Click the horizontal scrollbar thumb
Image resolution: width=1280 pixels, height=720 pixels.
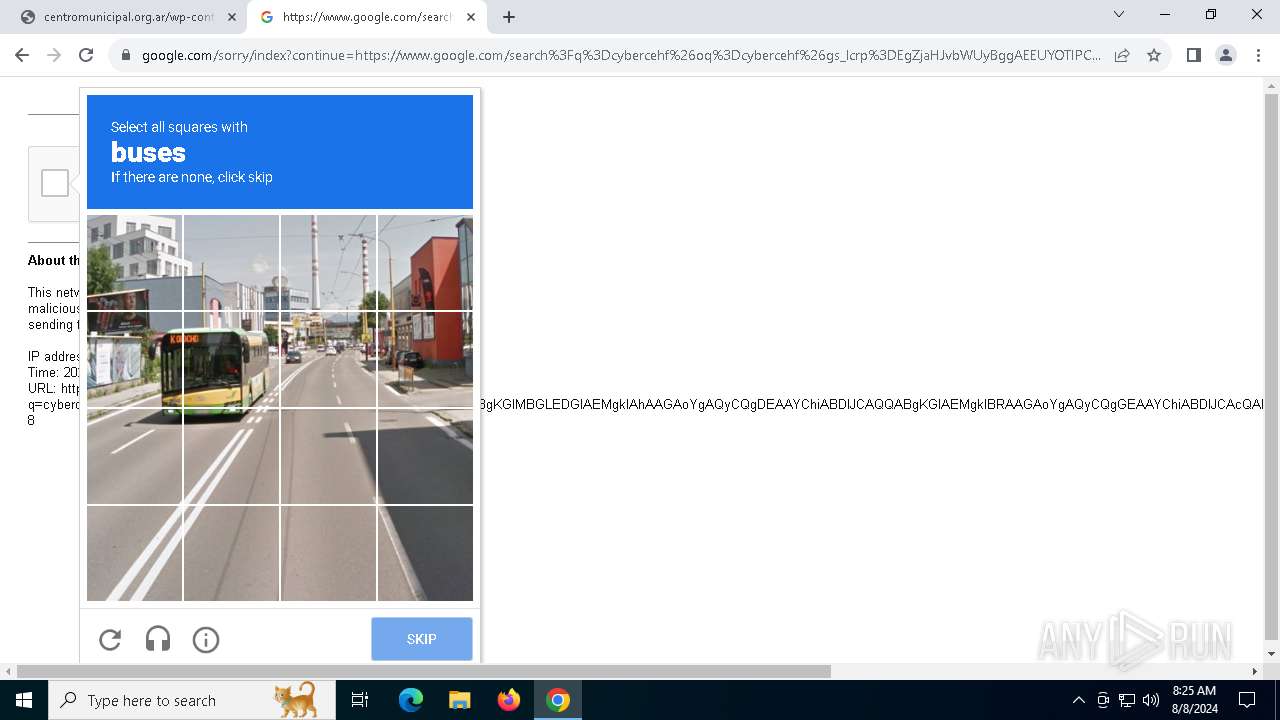pyautogui.click(x=424, y=671)
